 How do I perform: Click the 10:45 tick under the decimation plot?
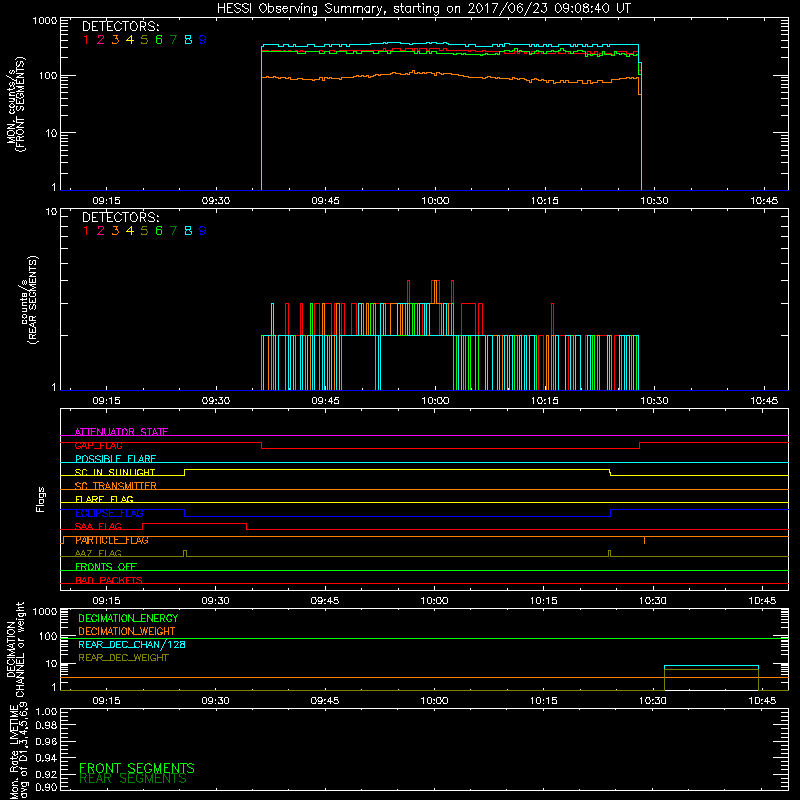tap(762, 701)
